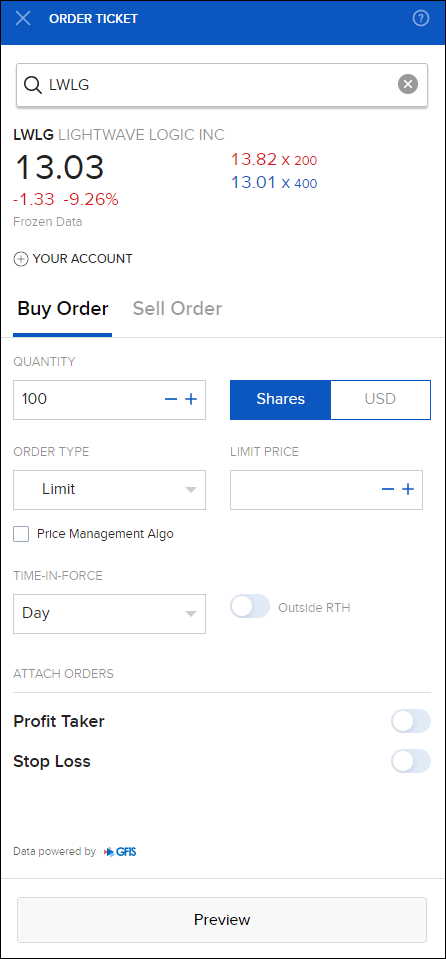Open the Time-in-Force Day dropdown
The height and width of the screenshot is (959, 446).
click(110, 613)
